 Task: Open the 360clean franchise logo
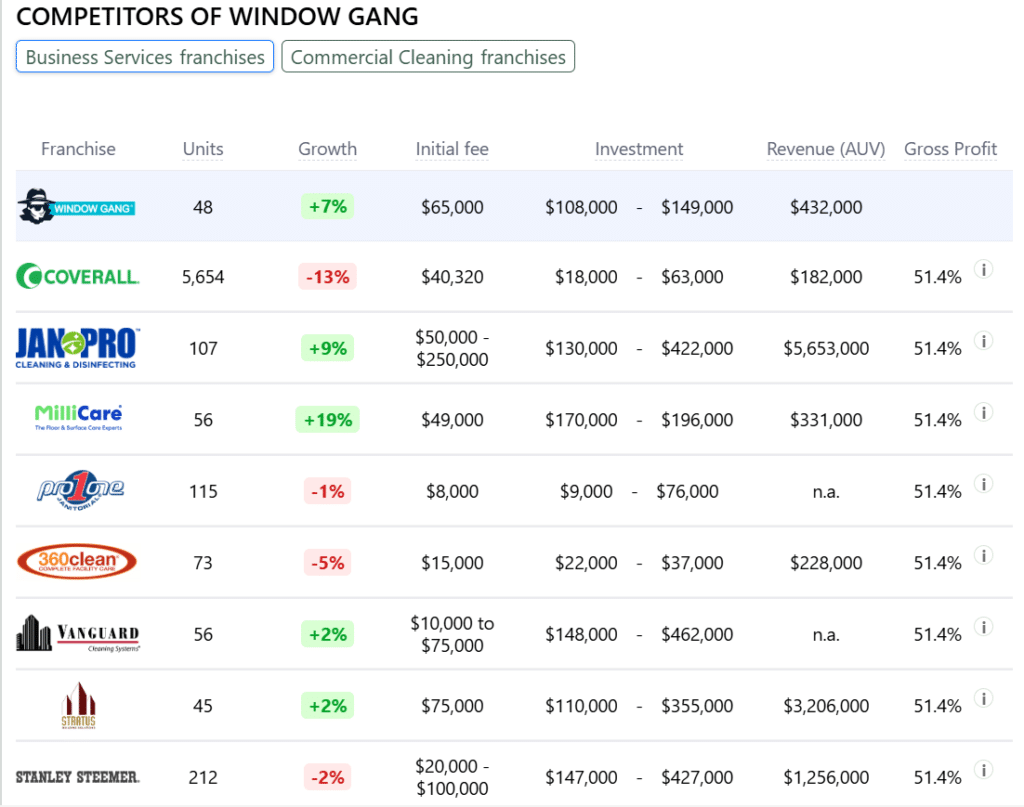coord(77,562)
